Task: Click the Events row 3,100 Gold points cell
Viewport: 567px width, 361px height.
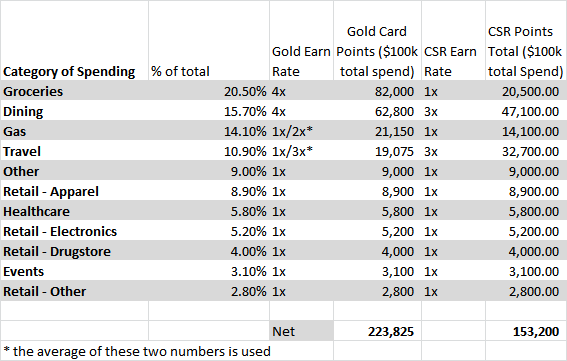Action: (377, 271)
